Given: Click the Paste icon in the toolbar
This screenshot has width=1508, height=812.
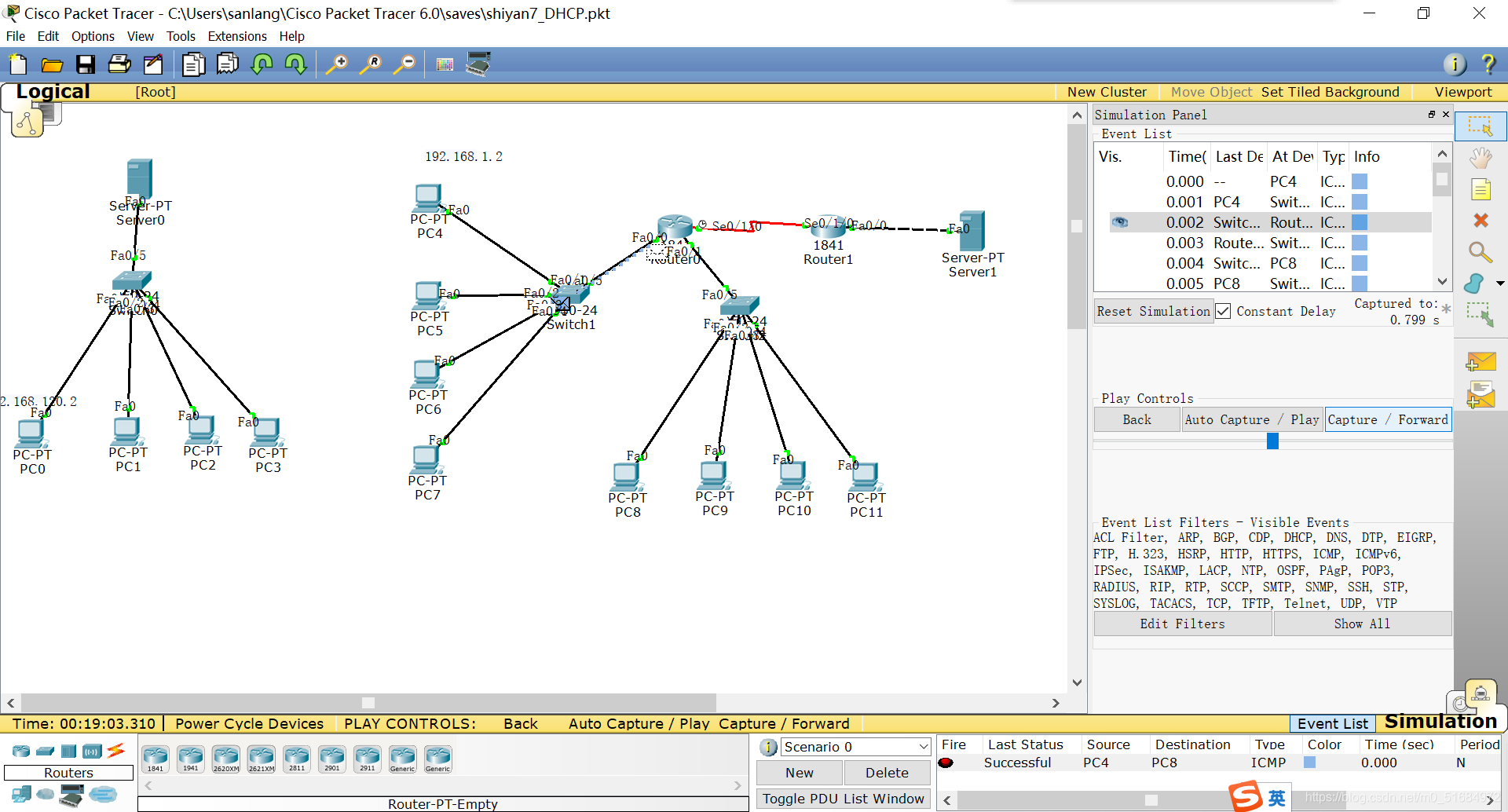Looking at the screenshot, I should pos(228,64).
